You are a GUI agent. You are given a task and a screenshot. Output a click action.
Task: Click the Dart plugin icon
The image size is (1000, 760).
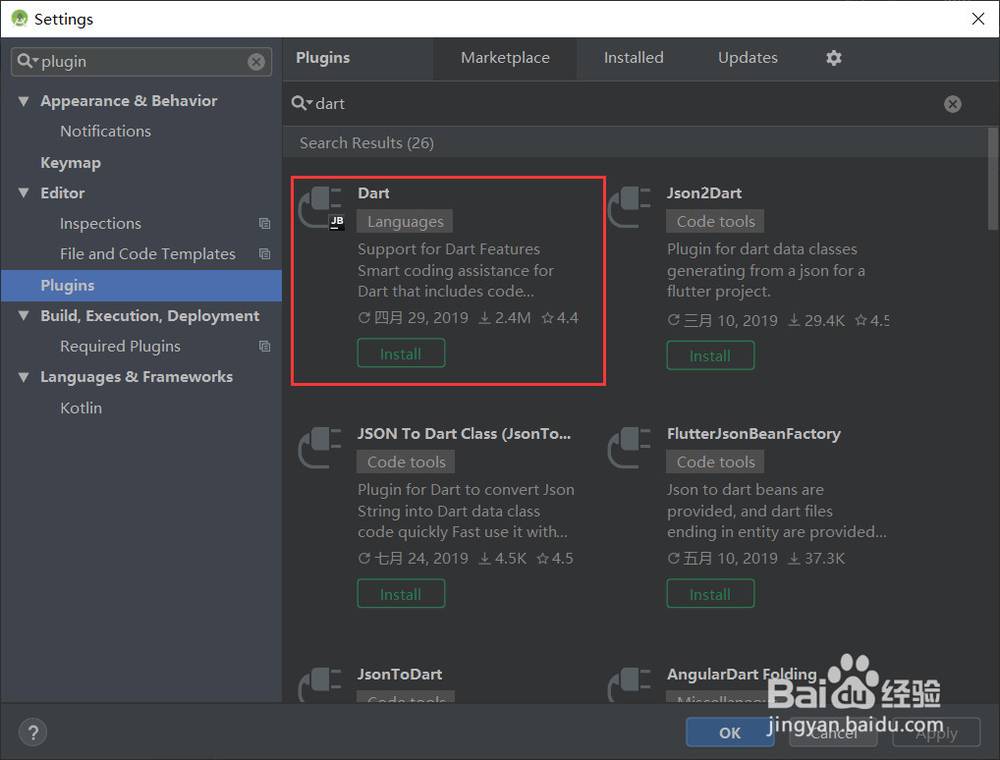pos(321,208)
